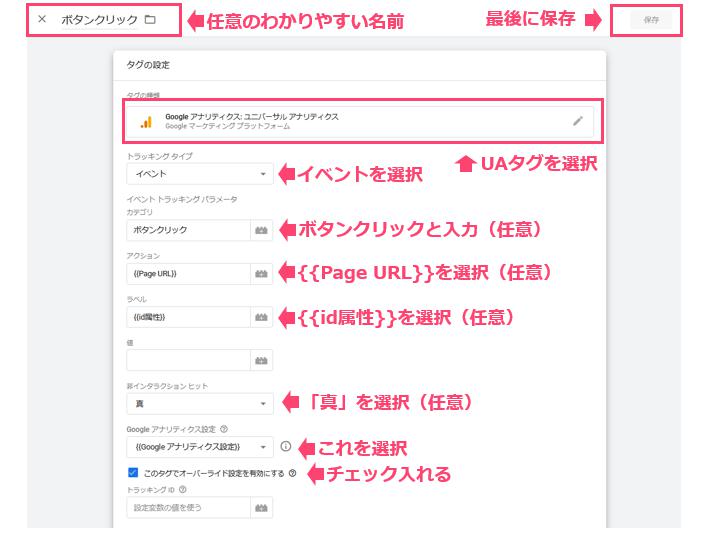The width and height of the screenshot is (710, 538).
Task: Open variable picker beside トラッキング ID field
Action: pyautogui.click(x=261, y=508)
